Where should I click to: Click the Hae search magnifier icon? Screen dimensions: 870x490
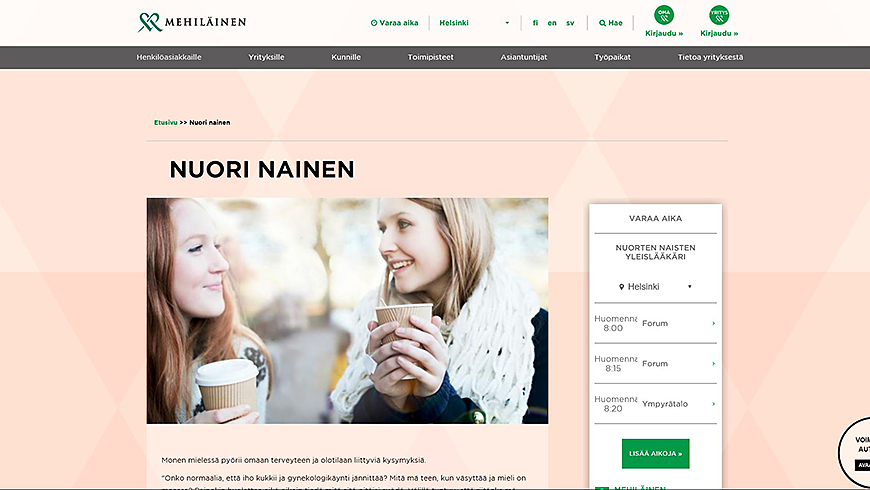click(x=602, y=23)
